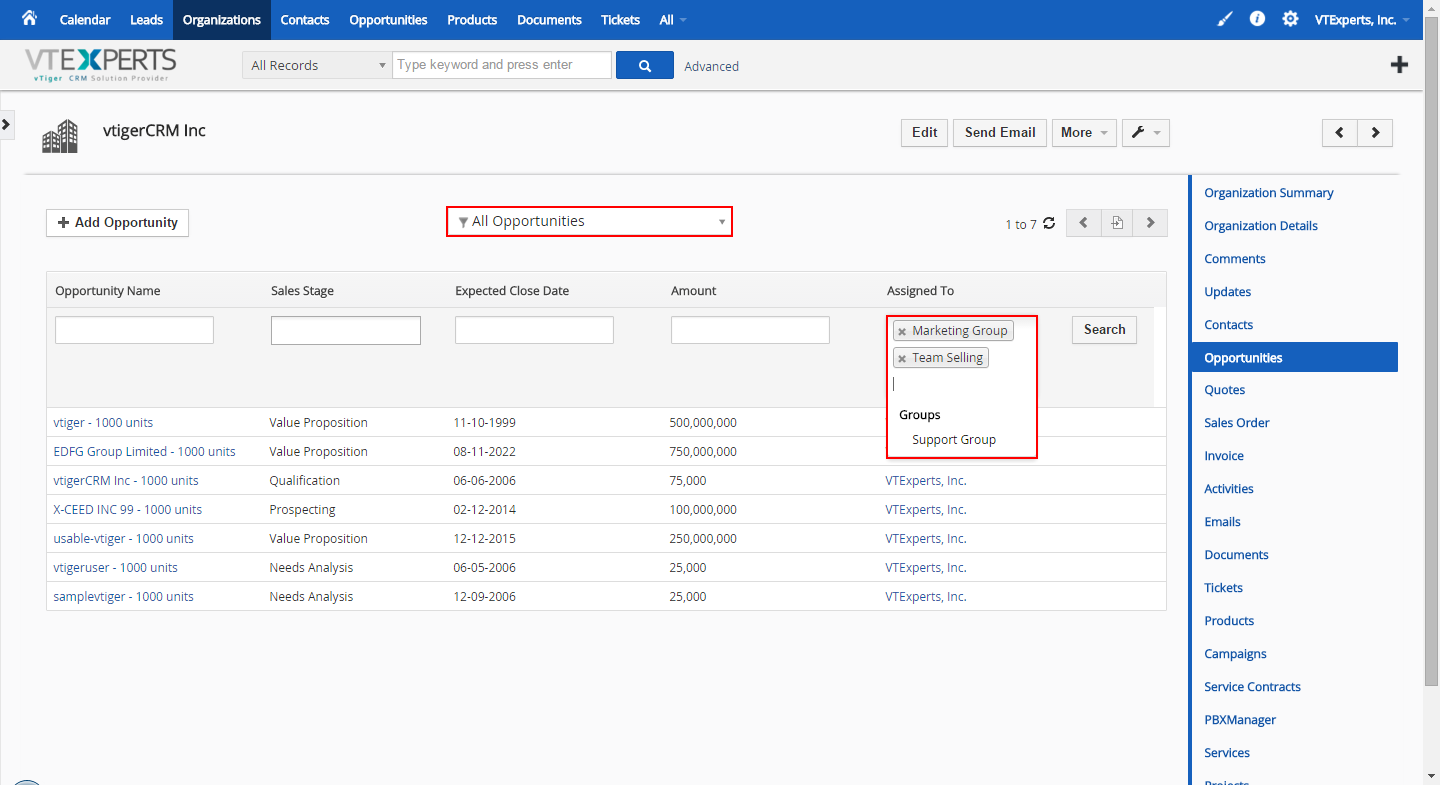This screenshot has width=1440, height=785.
Task: Click the Opportunity Name filter field
Action: [x=134, y=330]
